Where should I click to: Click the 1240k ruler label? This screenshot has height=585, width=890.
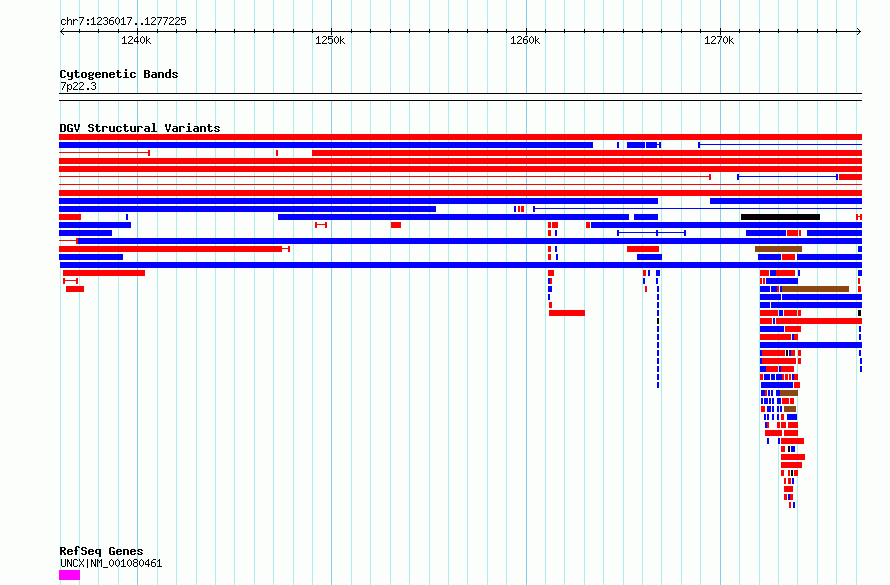pyautogui.click(x=136, y=40)
